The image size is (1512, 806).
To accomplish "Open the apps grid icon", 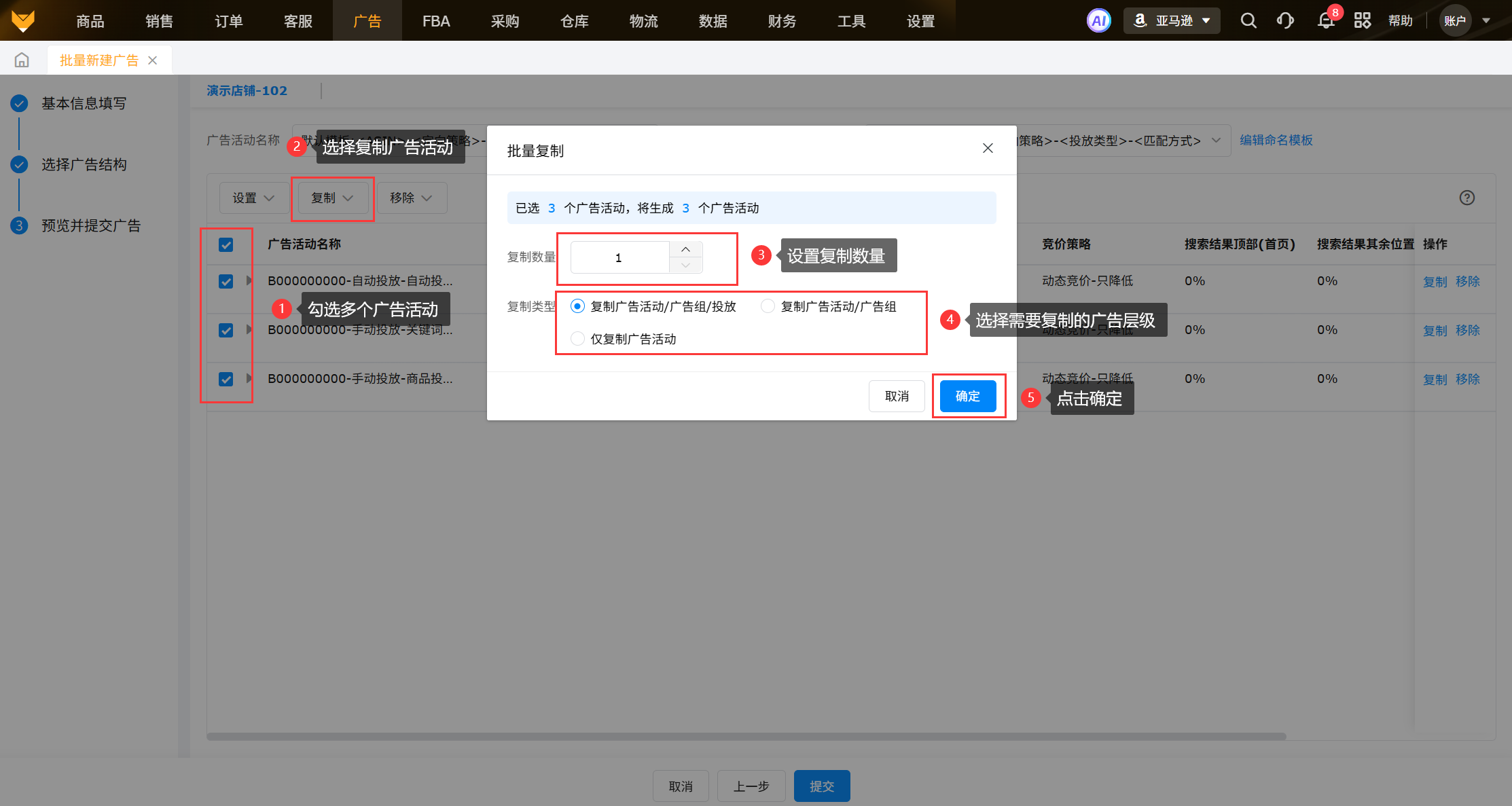I will 1362,20.
